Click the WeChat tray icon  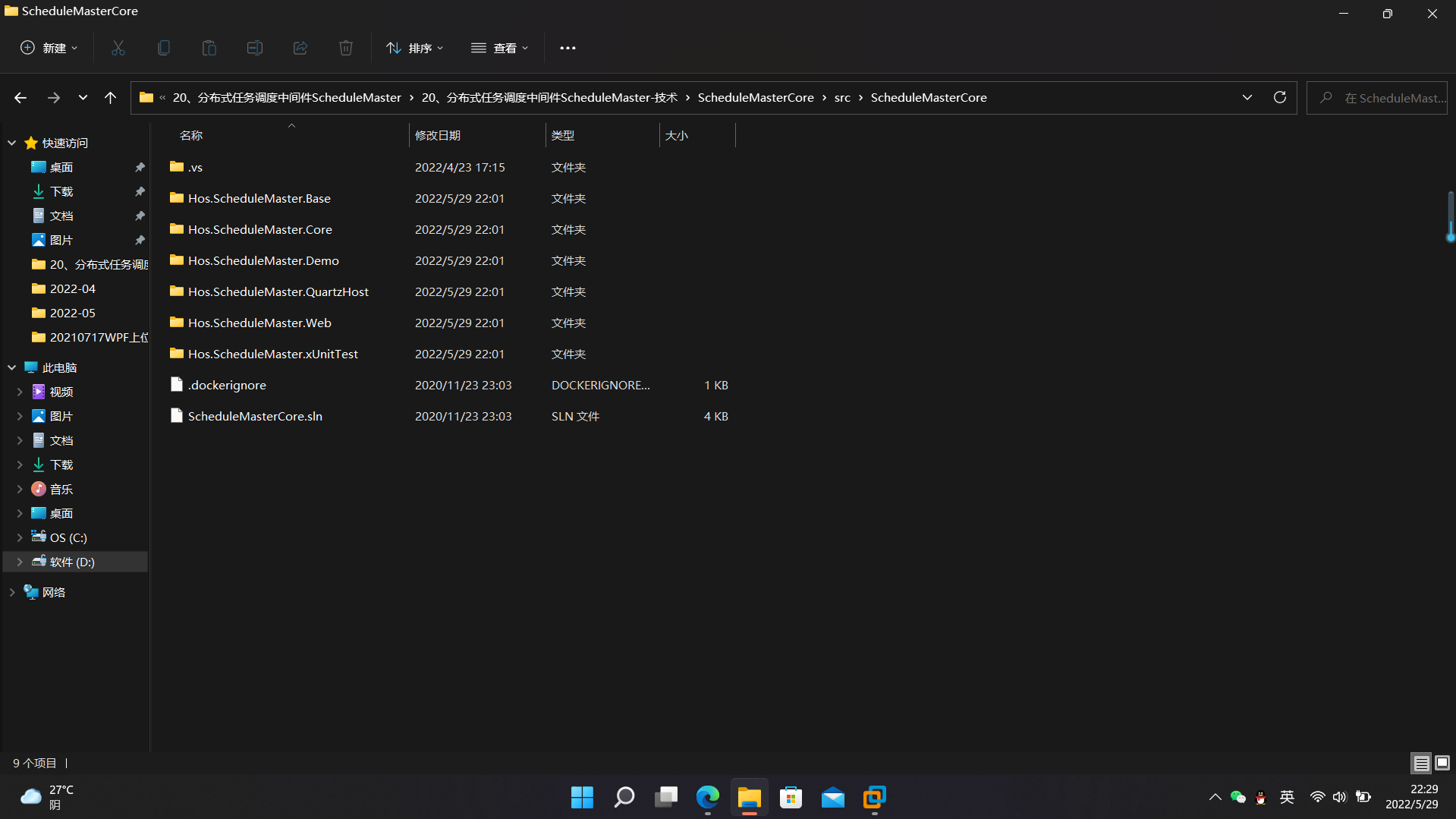click(1237, 797)
